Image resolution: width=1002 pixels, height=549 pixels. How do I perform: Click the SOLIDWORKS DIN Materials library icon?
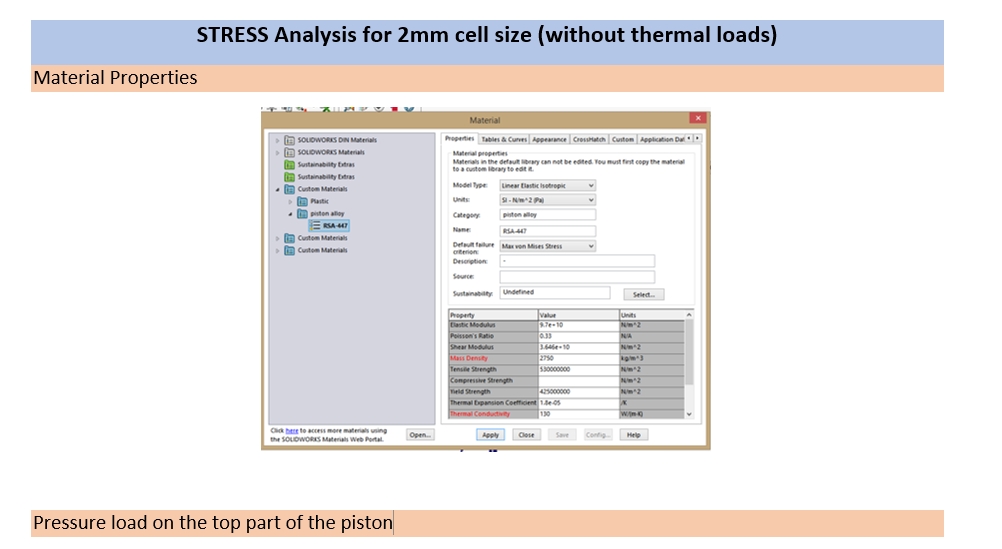coord(290,140)
